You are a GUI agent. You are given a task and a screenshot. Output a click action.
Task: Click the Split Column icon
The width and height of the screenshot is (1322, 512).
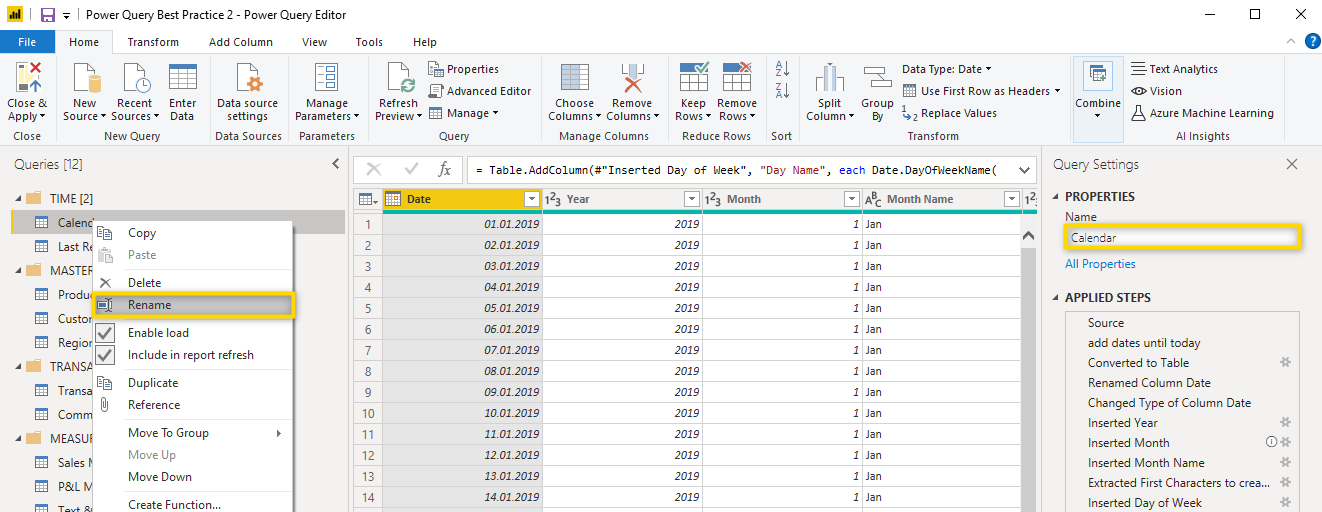point(829,78)
